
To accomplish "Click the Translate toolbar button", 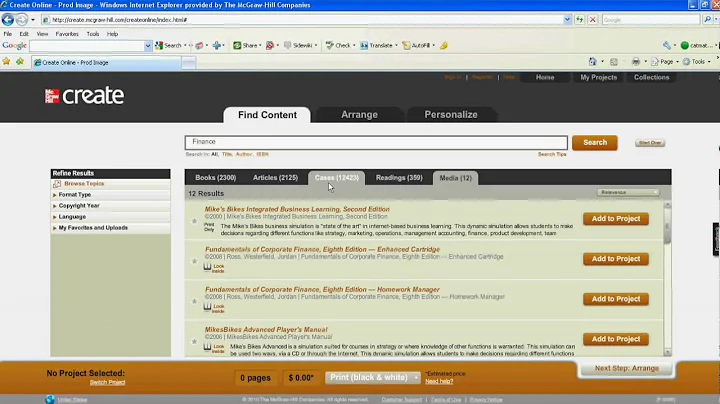I will (x=377, y=45).
